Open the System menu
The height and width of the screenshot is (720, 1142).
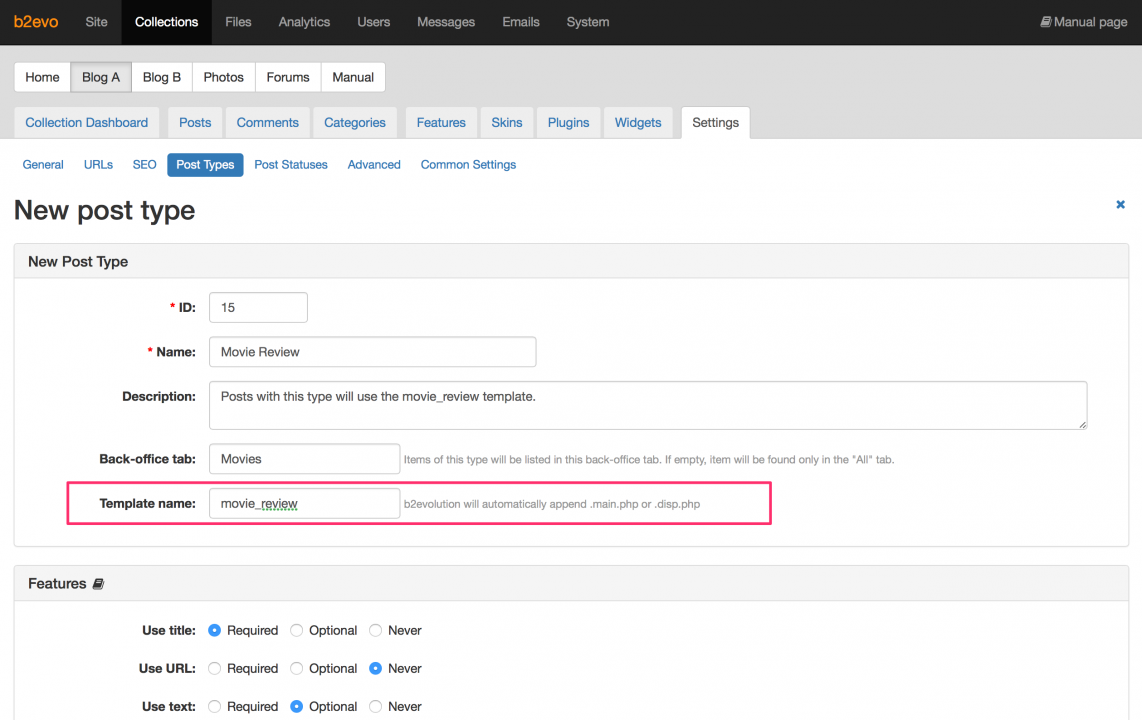point(588,22)
